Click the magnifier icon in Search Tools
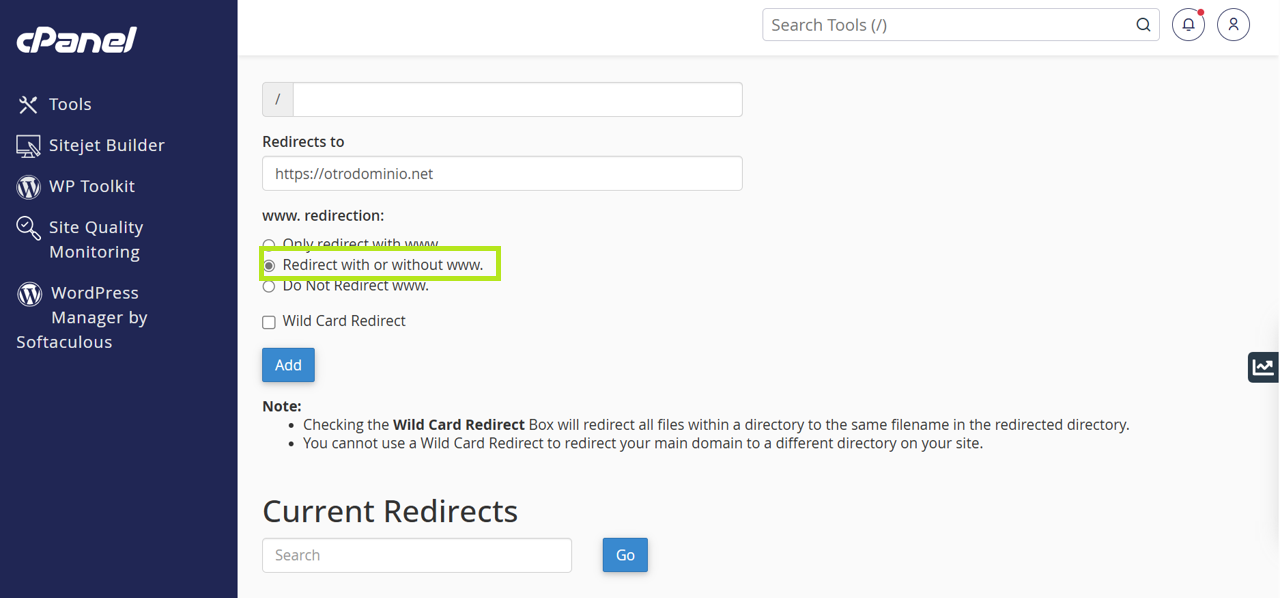This screenshot has height=598, width=1280. pos(1143,25)
